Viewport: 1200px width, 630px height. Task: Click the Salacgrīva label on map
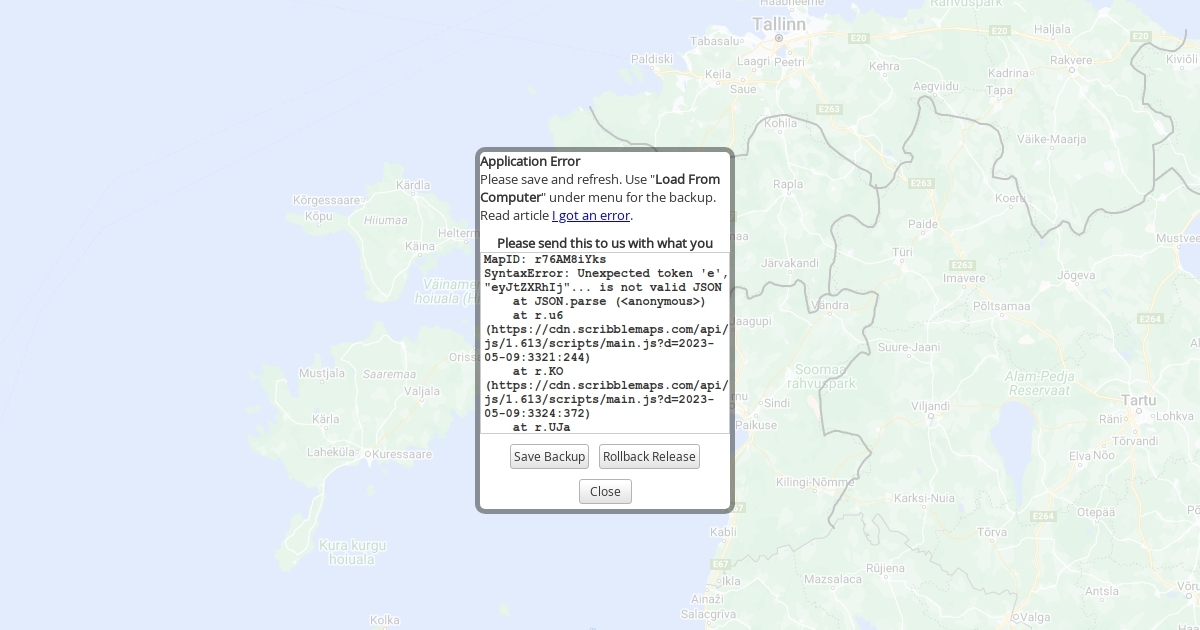pyautogui.click(x=708, y=613)
